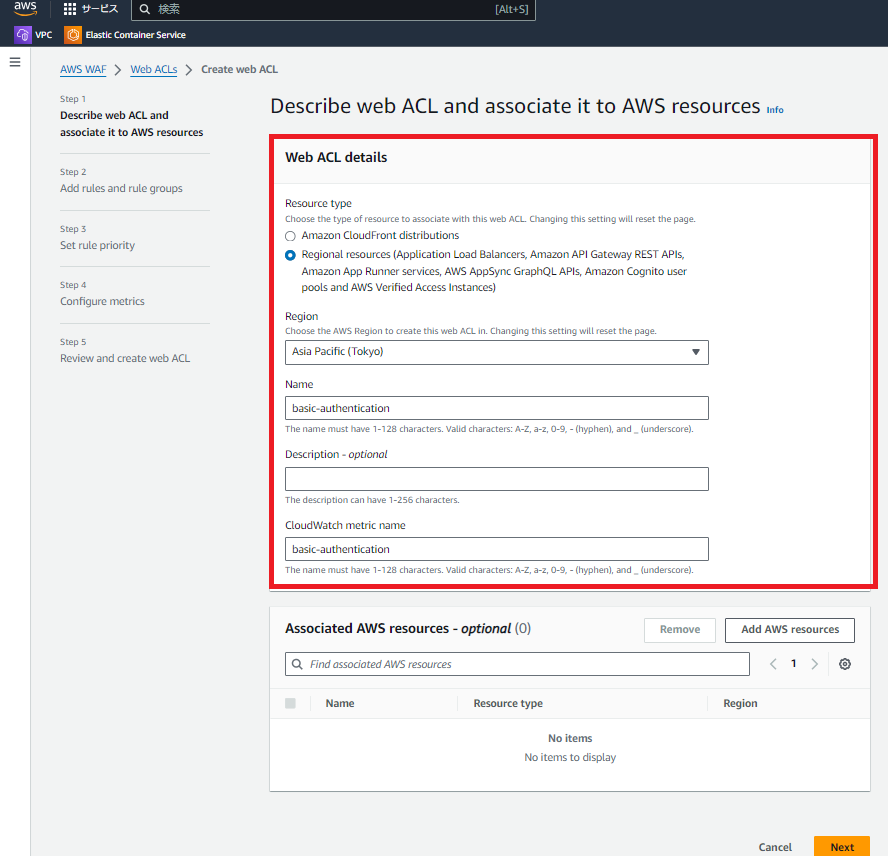Open the hamburger navigation menu
This screenshot has height=856, width=888.
coord(14,61)
